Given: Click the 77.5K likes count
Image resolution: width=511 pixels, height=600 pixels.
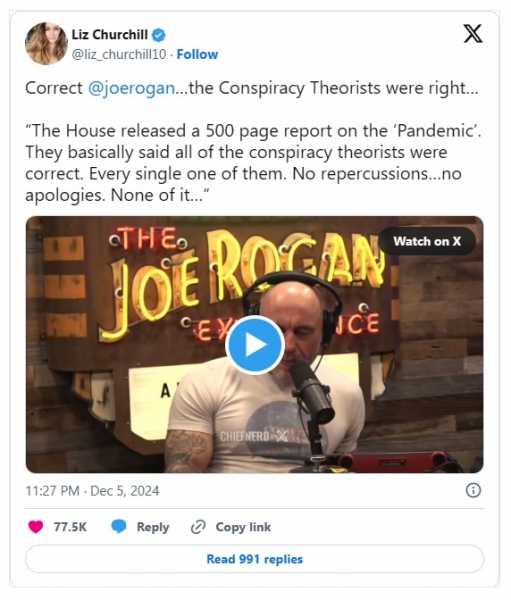Looking at the screenshot, I should click(70, 527).
